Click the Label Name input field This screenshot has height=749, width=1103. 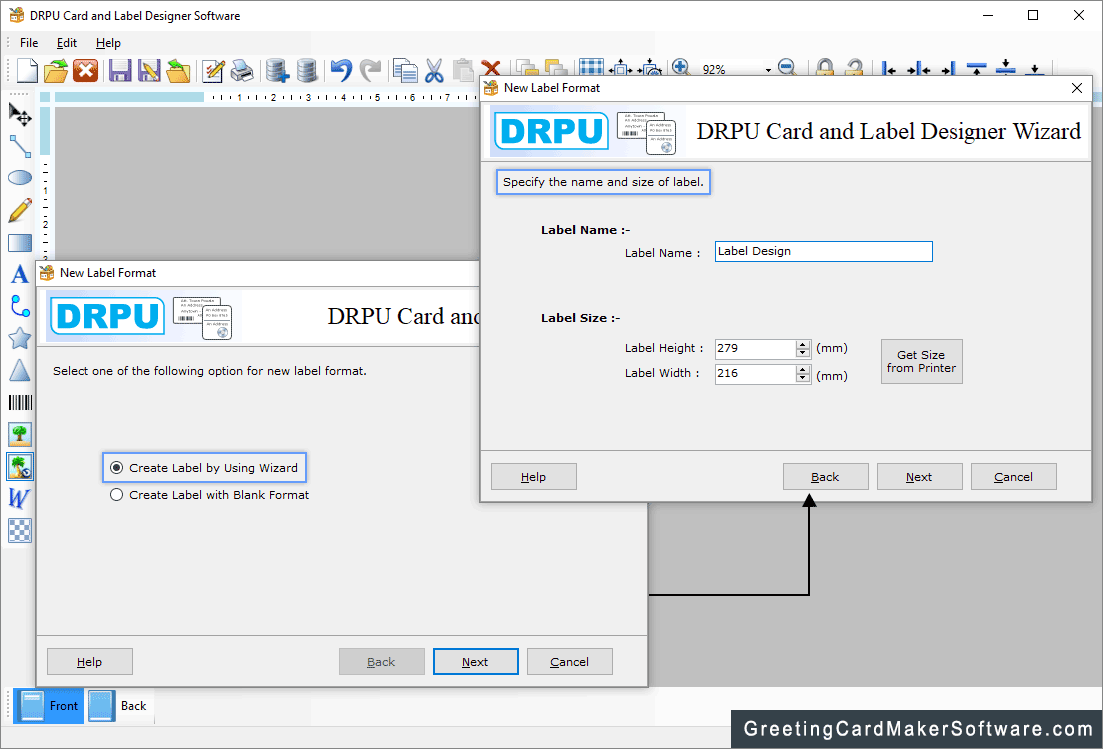pos(824,252)
